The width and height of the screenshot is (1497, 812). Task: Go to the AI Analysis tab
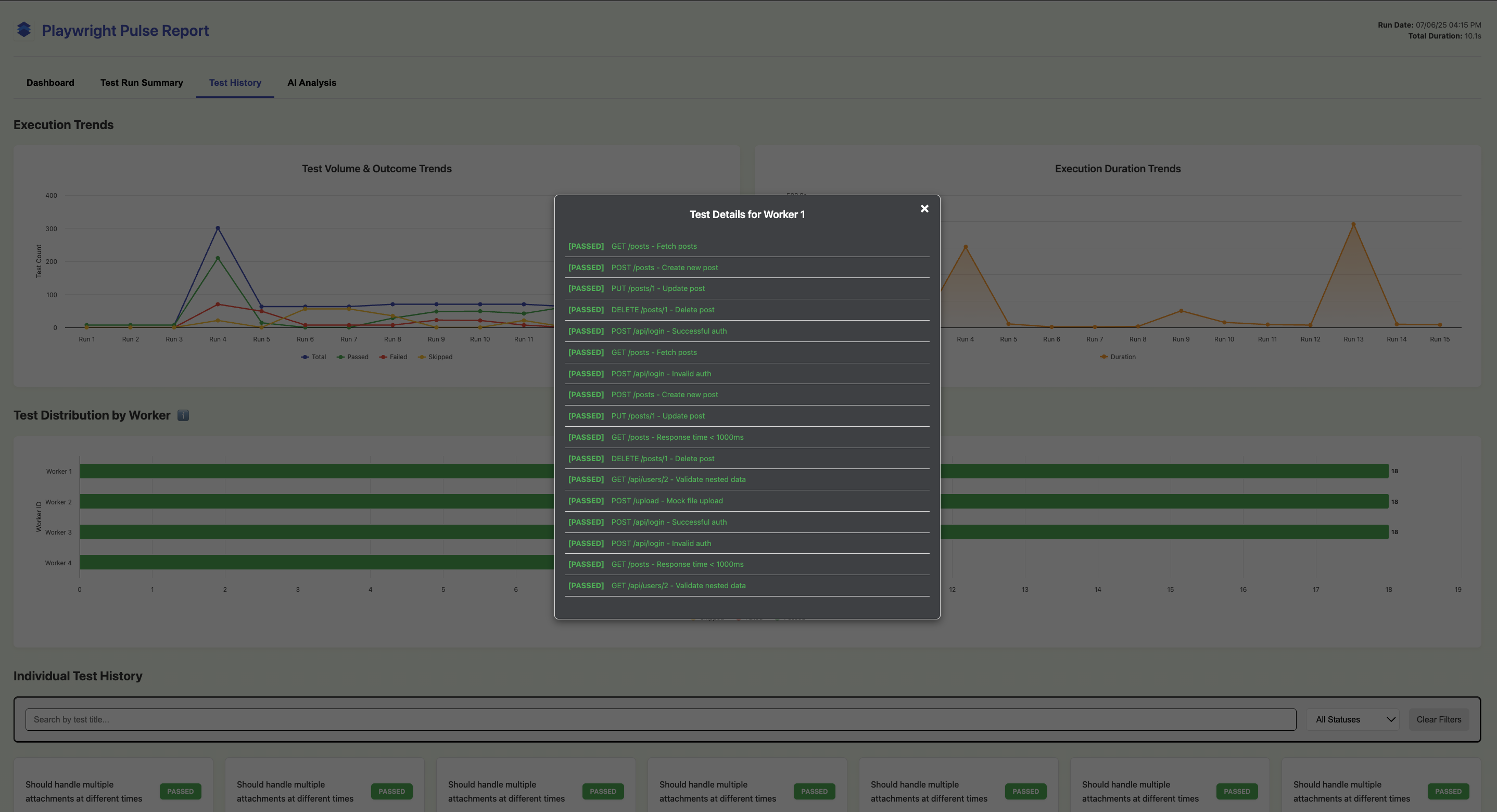[x=312, y=83]
